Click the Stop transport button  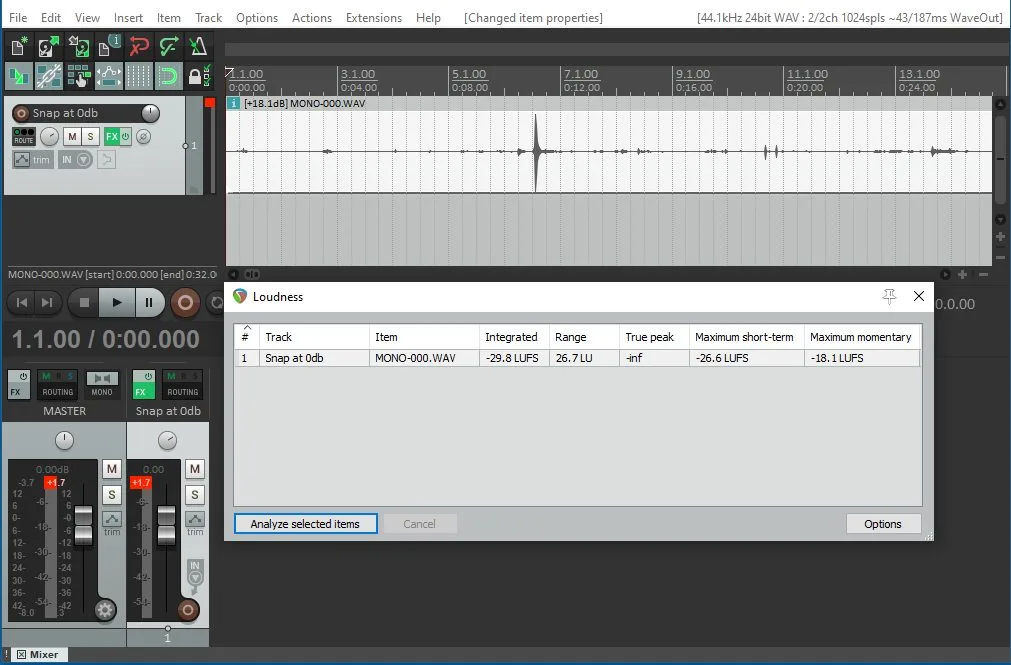pos(84,303)
